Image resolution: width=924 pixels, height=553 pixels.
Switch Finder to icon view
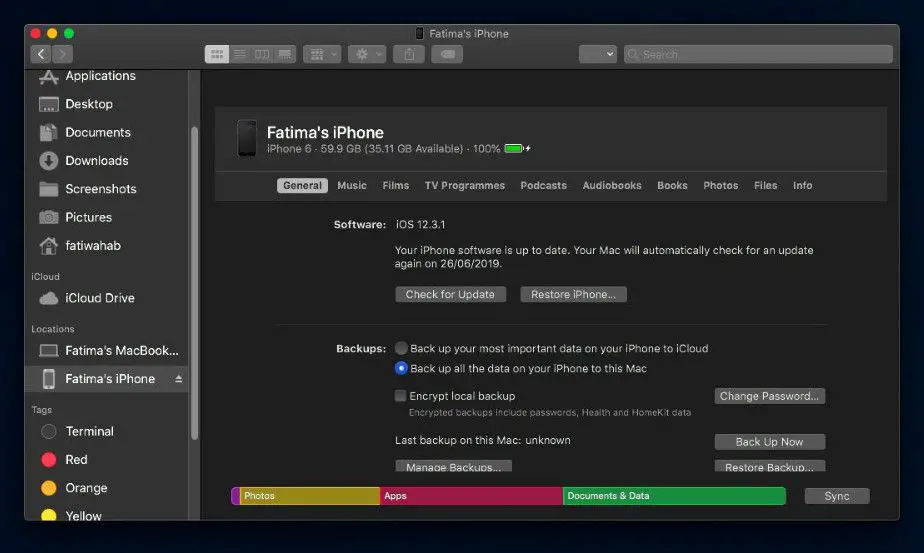click(x=217, y=54)
